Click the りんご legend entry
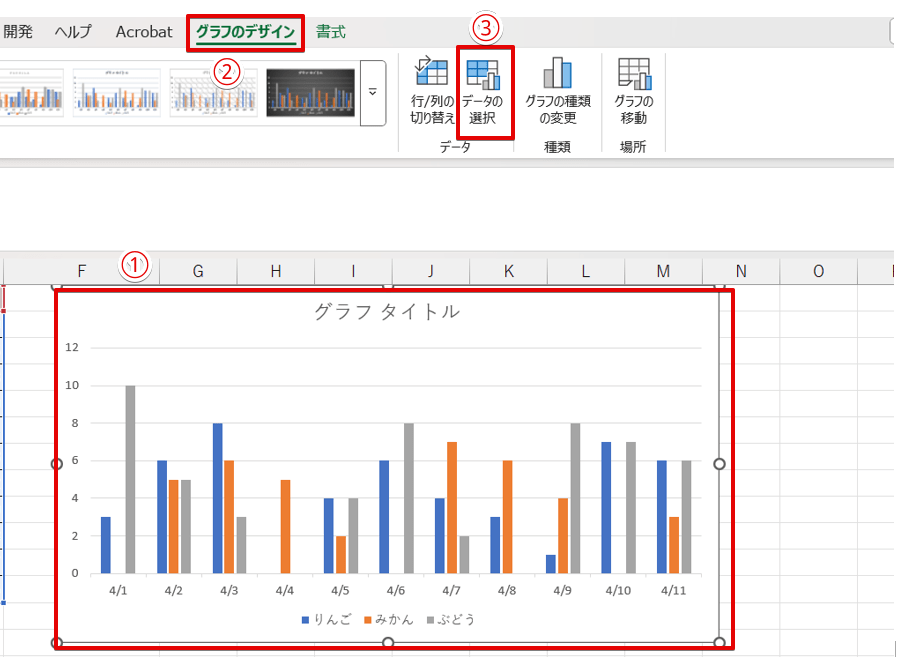This screenshot has height=657, width=897. [325, 620]
